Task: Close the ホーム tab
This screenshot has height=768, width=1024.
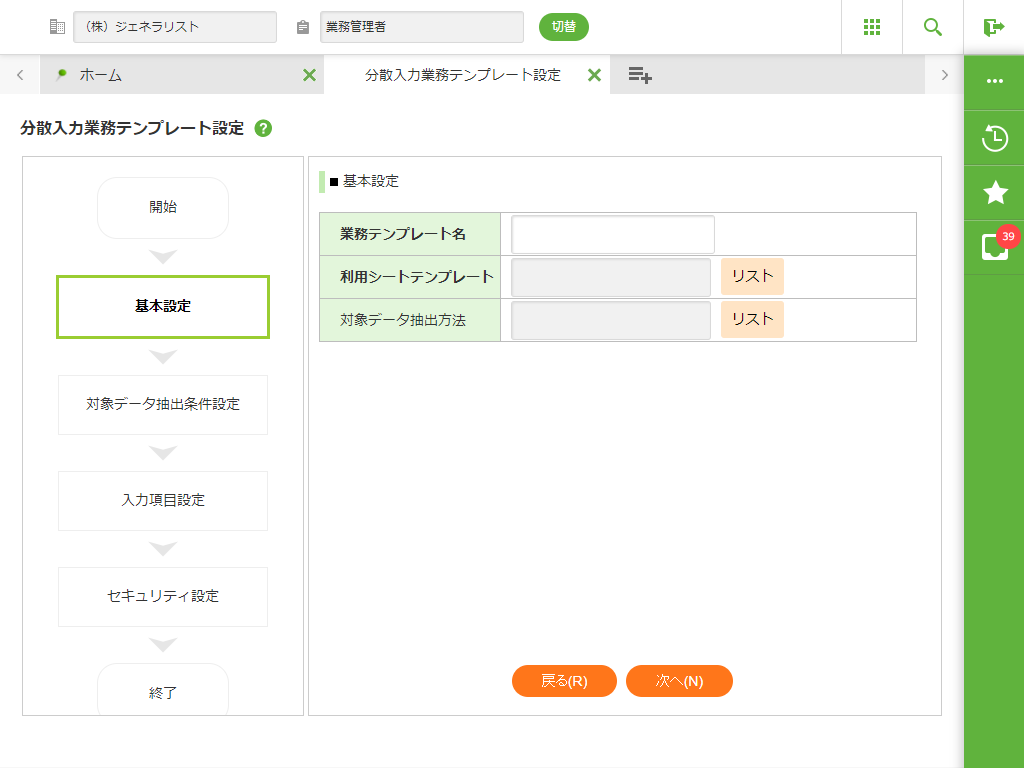Action: tap(309, 75)
